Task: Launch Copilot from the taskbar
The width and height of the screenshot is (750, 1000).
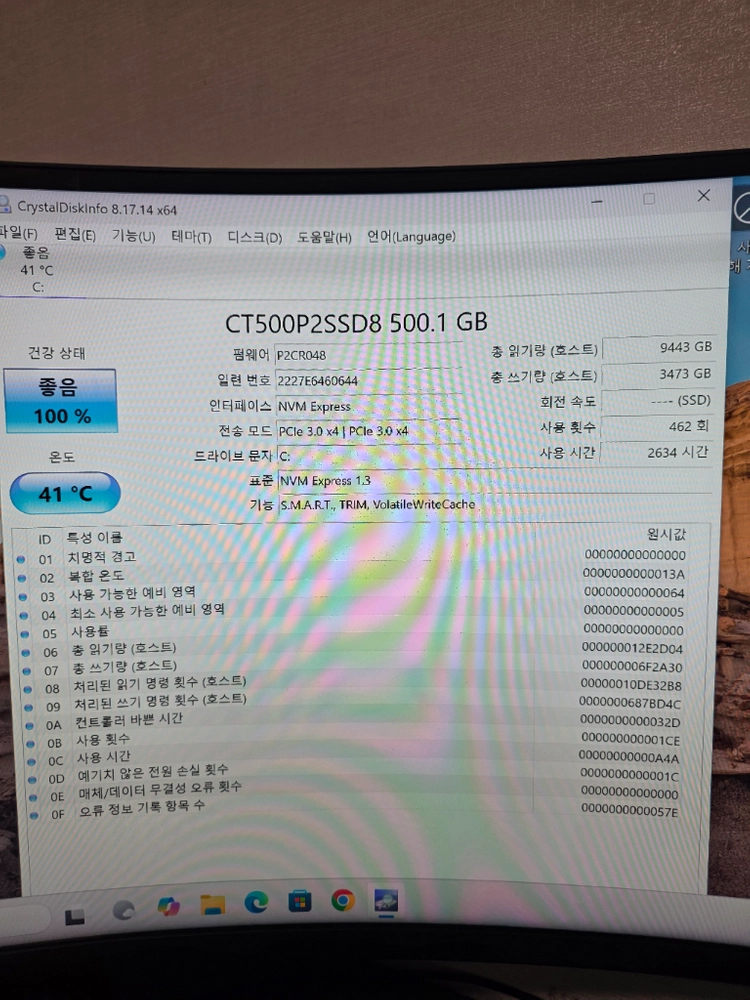Action: pyautogui.click(x=168, y=906)
